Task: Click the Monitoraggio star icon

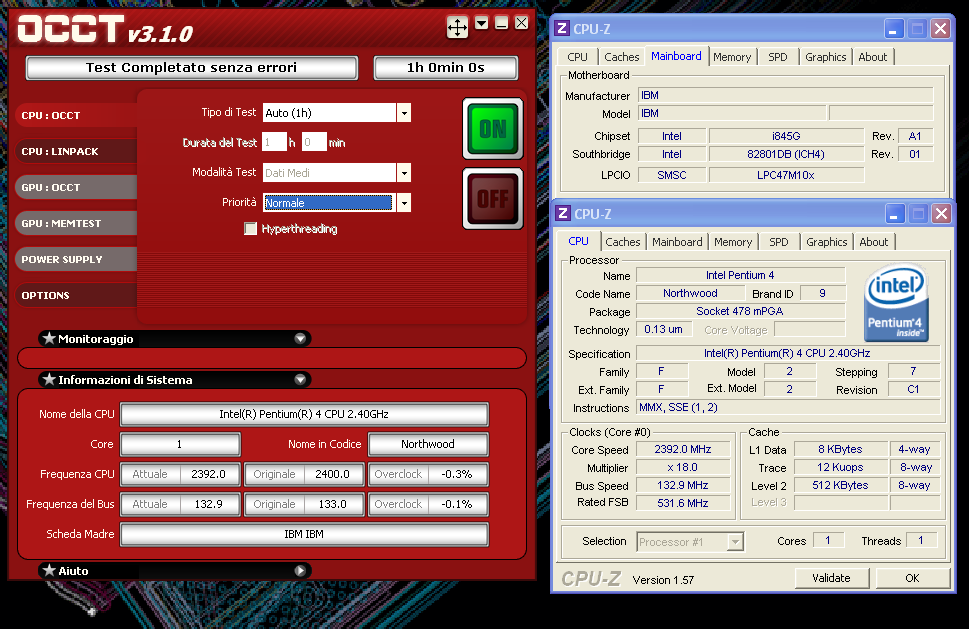Action: tap(49, 338)
